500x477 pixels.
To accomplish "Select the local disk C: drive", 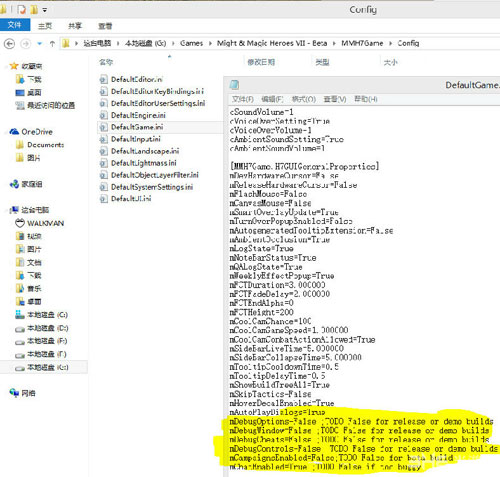I will coord(42,315).
